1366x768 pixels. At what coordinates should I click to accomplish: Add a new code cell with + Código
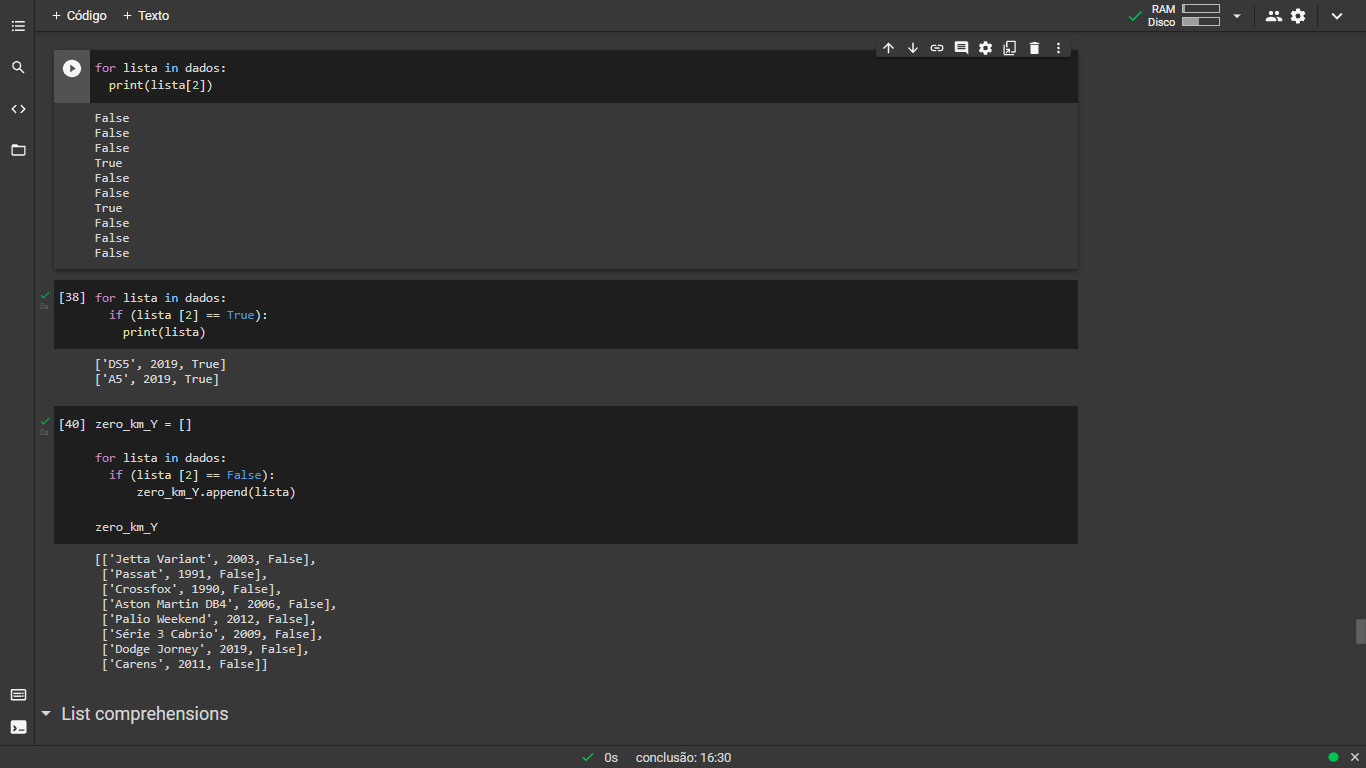click(x=79, y=16)
